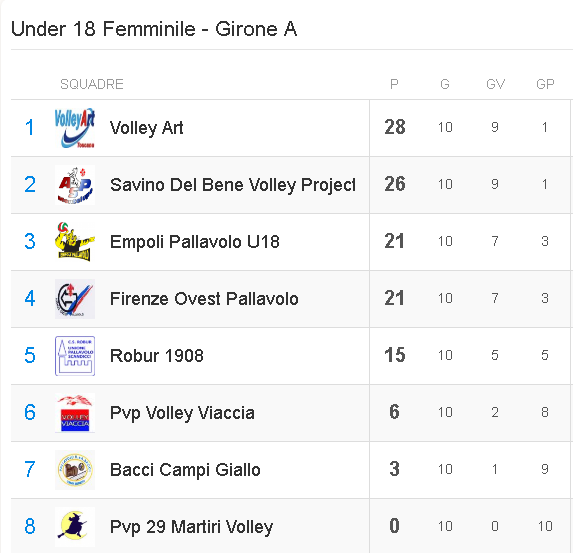
Task: Open the Pvp Volley Viaccia logo
Action: [x=75, y=413]
